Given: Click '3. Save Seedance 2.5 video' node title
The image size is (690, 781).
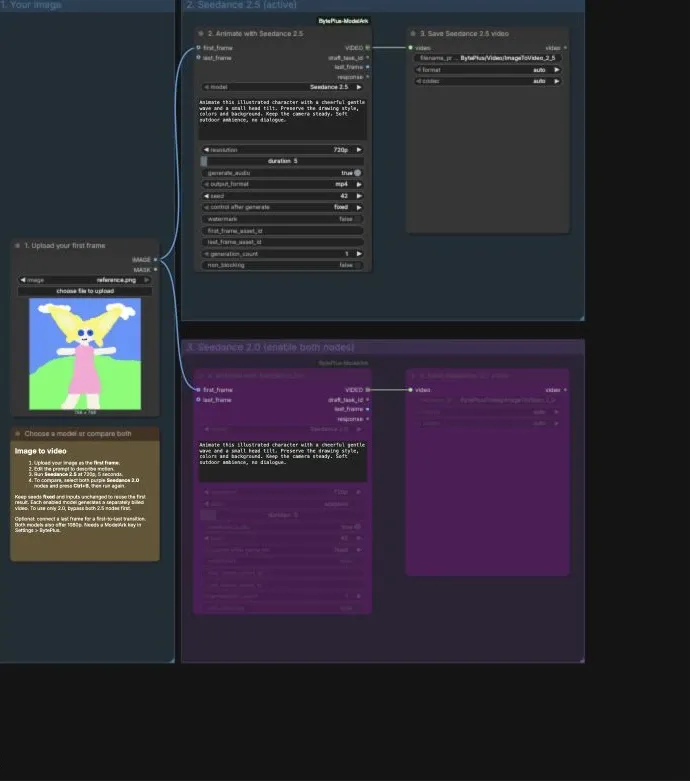Looking at the screenshot, I should 464,33.
